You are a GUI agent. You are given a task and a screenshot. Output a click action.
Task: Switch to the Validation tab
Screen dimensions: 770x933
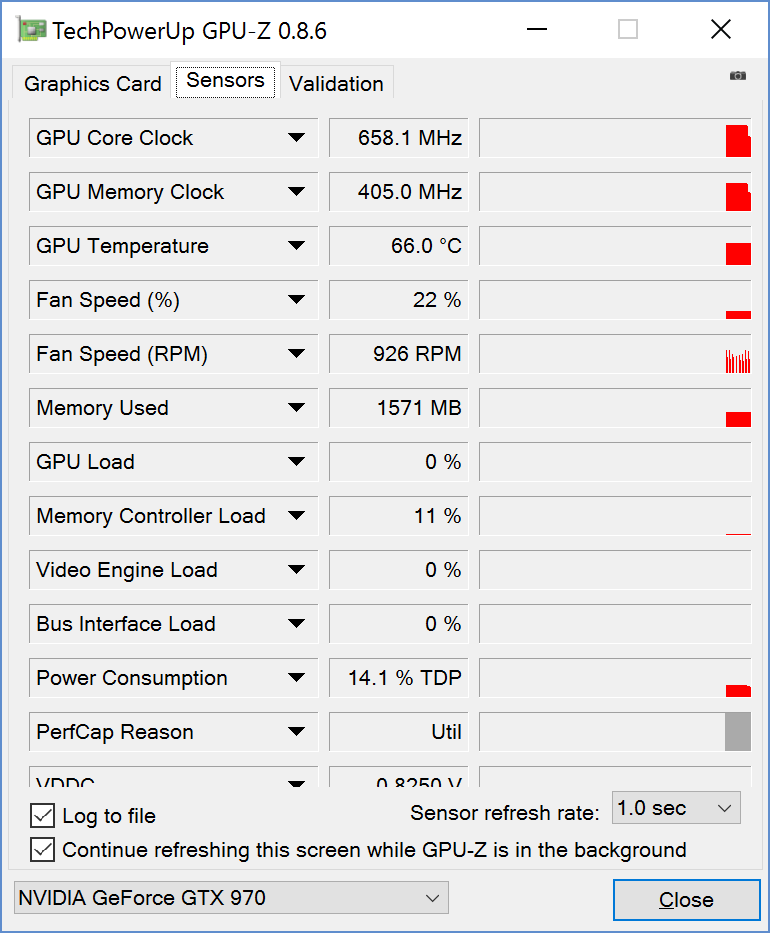(336, 83)
